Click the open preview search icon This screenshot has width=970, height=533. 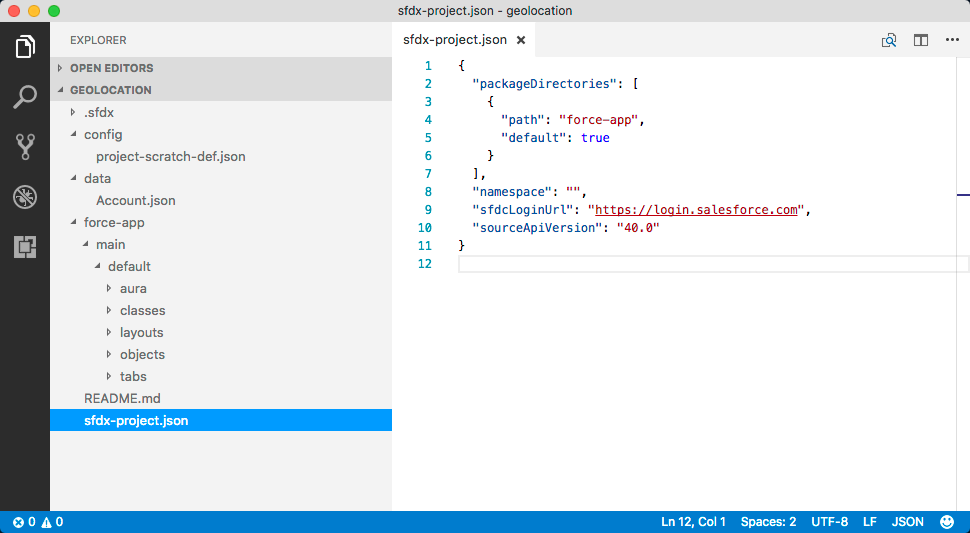click(x=889, y=40)
